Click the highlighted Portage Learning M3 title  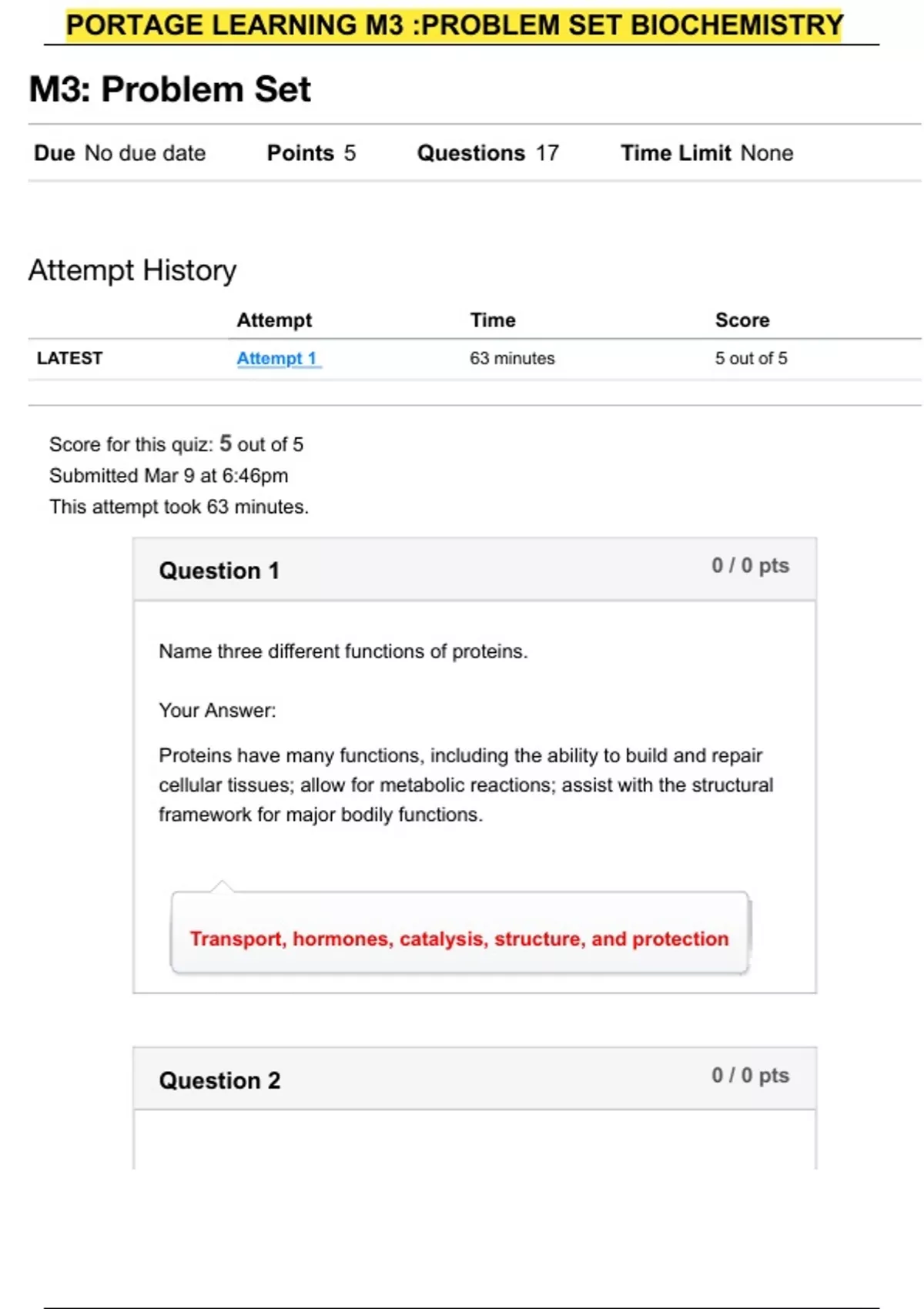click(x=454, y=25)
